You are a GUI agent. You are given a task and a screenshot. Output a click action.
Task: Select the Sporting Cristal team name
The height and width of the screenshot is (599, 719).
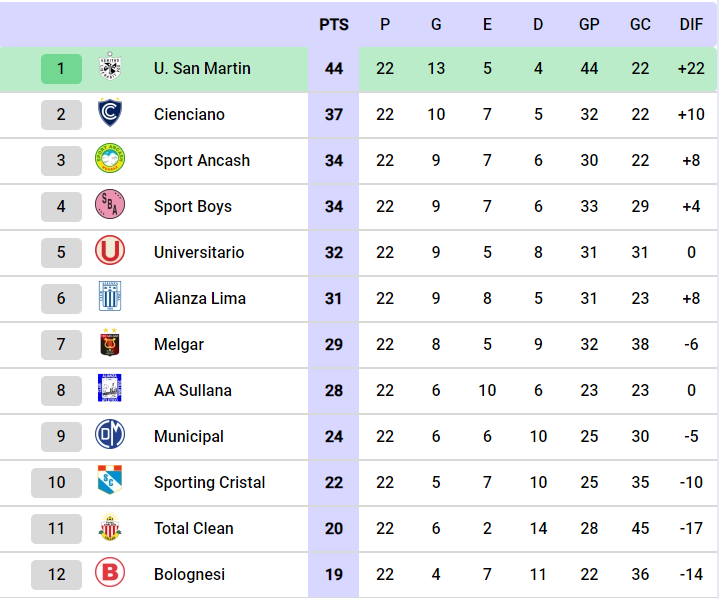point(209,482)
